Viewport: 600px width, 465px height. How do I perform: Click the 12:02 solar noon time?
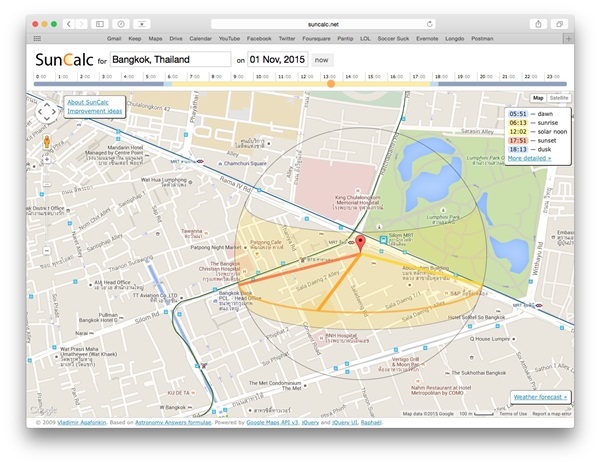(518, 132)
